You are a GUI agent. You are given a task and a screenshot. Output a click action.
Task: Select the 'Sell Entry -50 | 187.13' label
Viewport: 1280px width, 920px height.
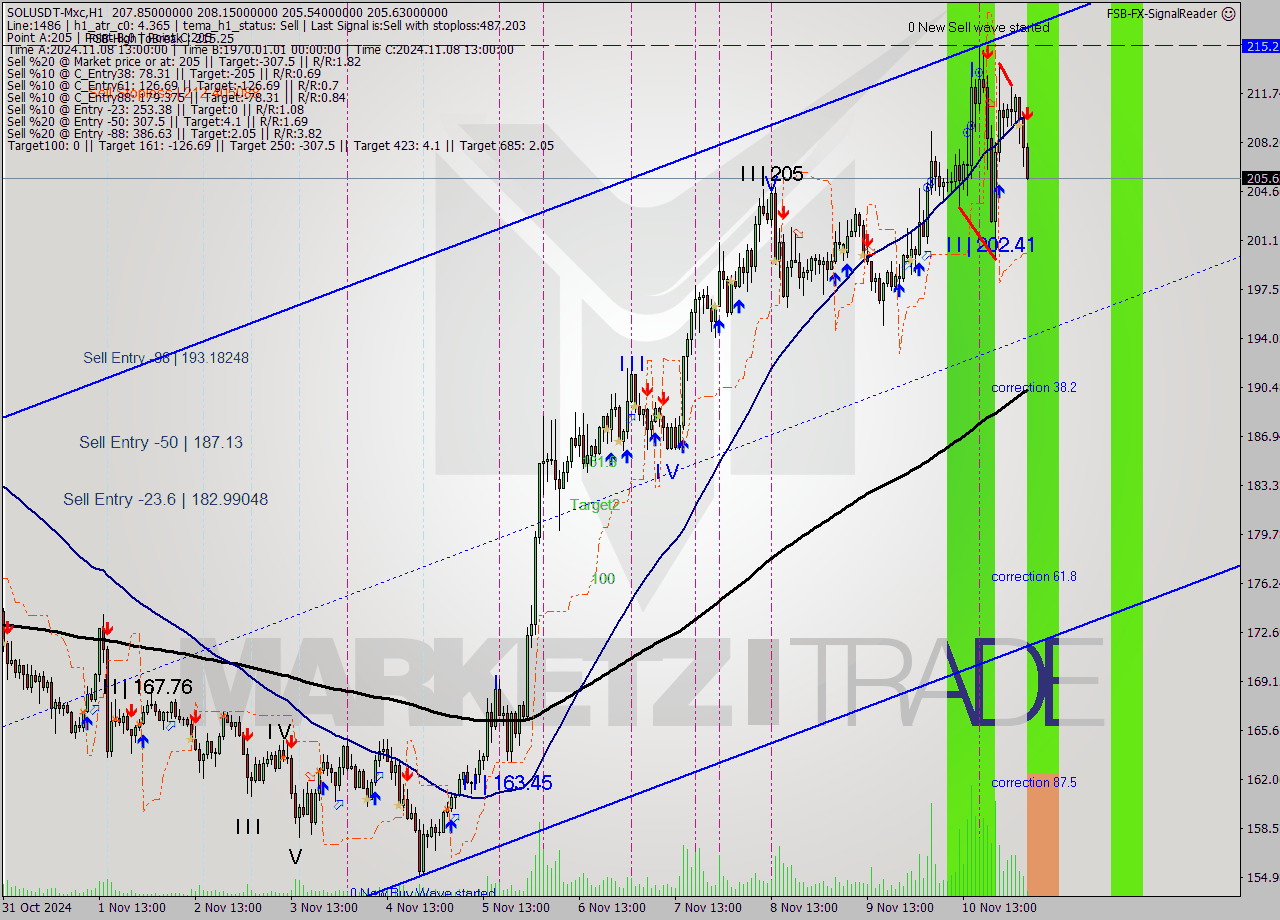click(161, 442)
